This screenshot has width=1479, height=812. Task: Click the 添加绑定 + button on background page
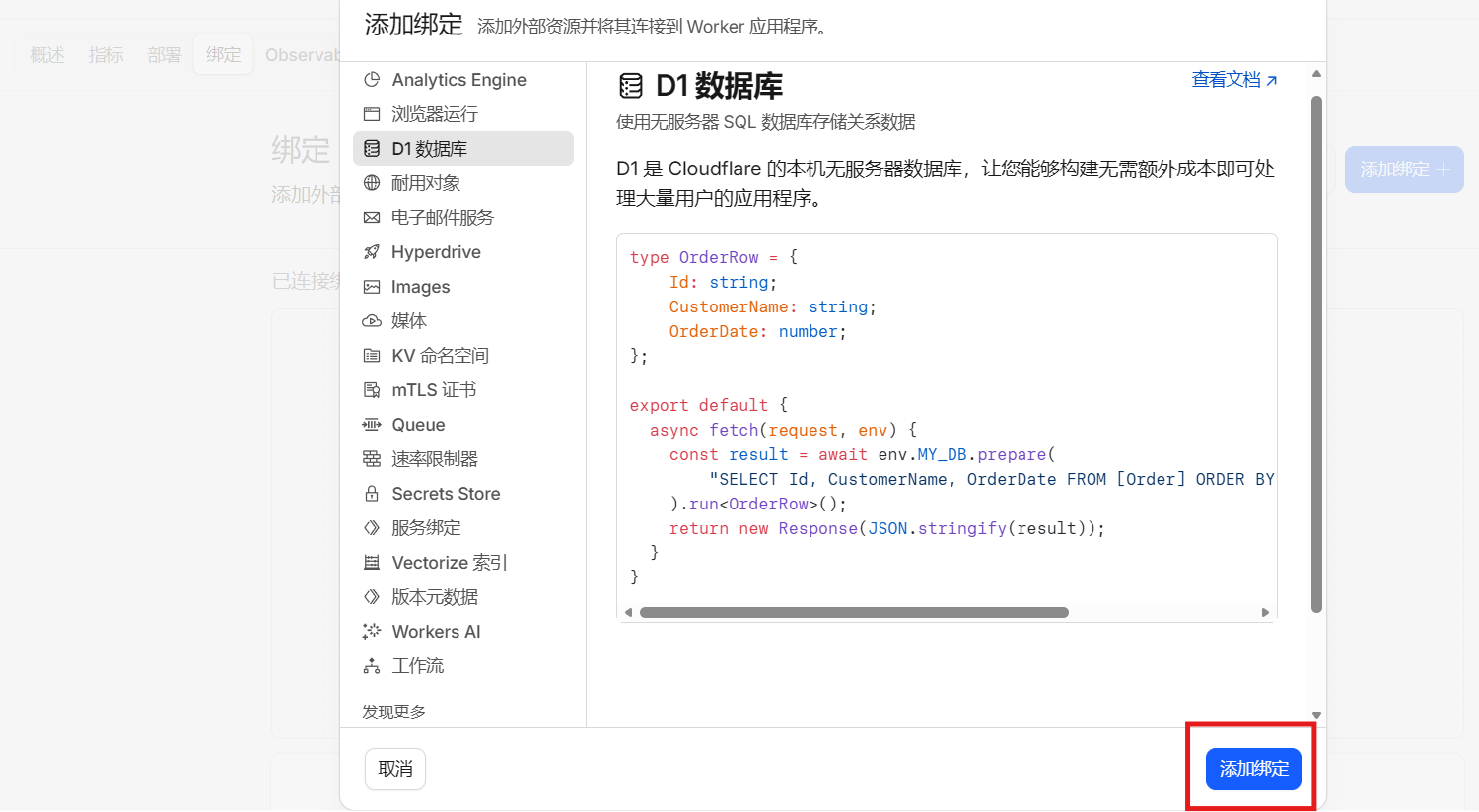coord(1404,169)
